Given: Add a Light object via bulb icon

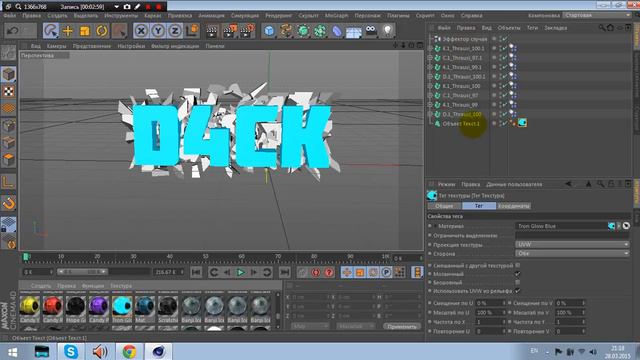Looking at the screenshot, I should coord(388,31).
